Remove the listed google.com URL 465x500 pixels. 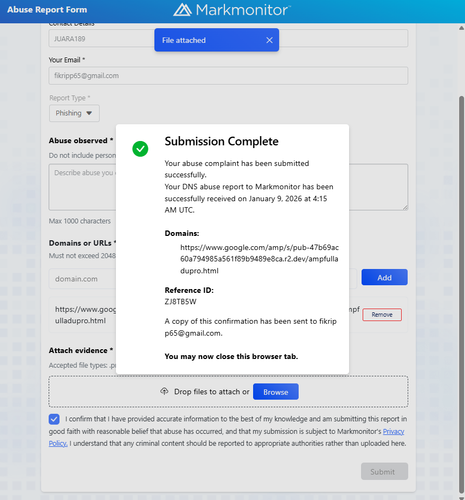[x=382, y=315]
